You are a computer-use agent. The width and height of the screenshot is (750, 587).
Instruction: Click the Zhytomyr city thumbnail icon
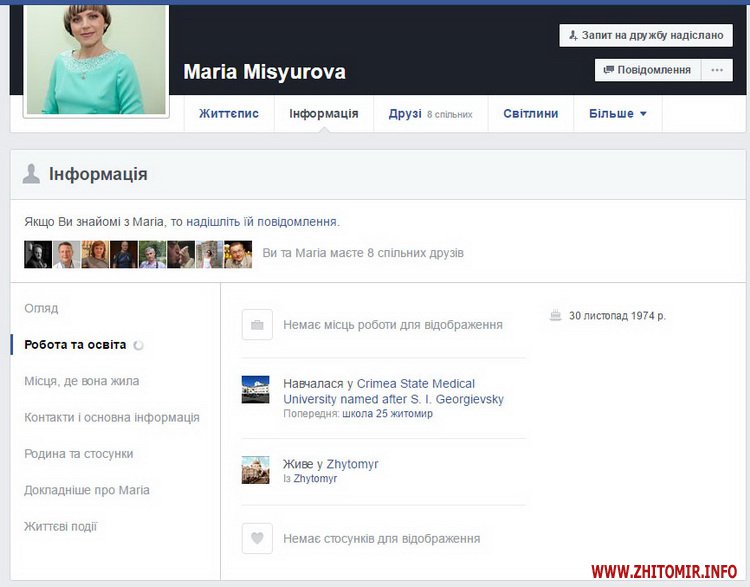[256, 470]
